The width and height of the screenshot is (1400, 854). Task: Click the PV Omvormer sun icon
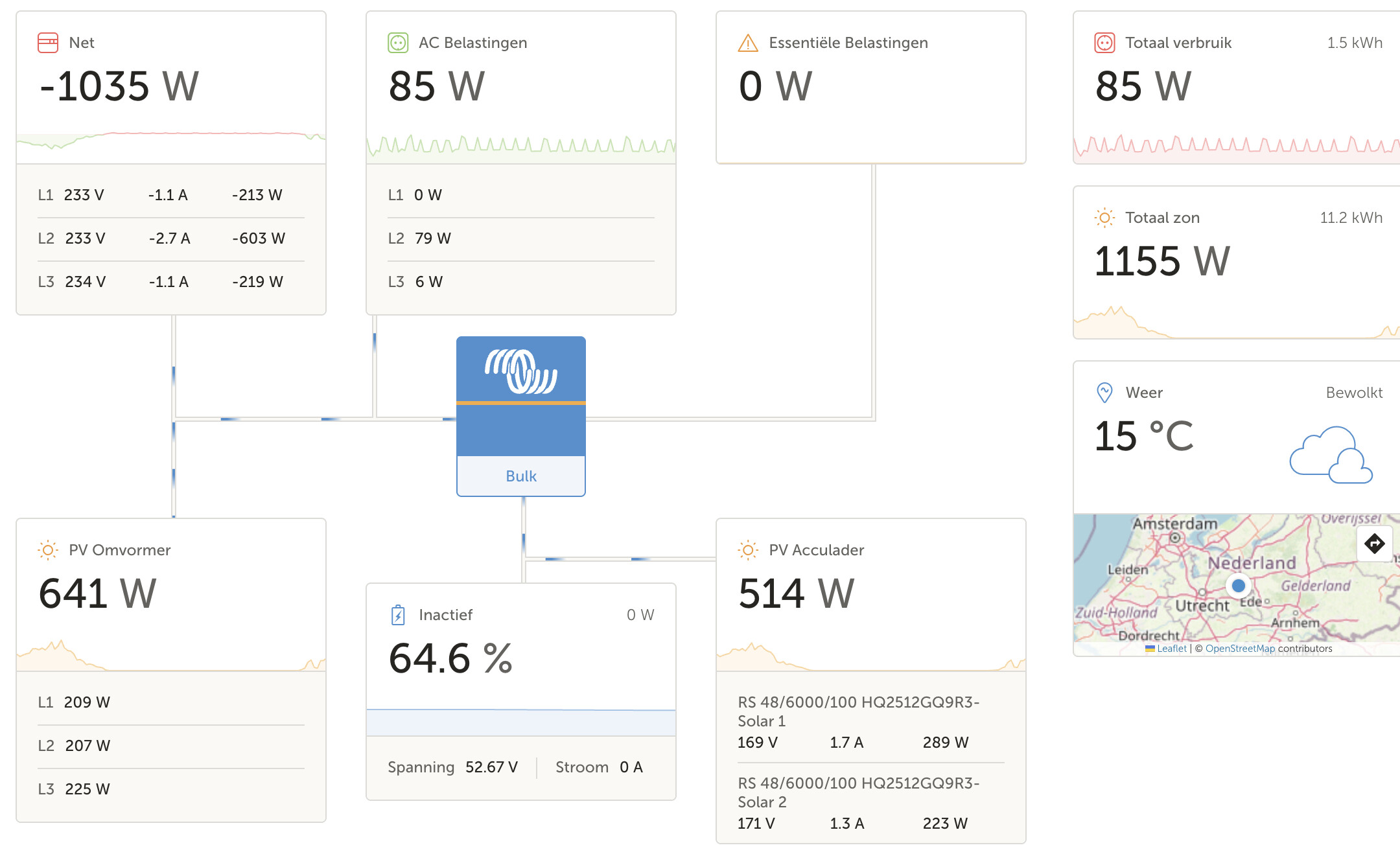point(48,550)
